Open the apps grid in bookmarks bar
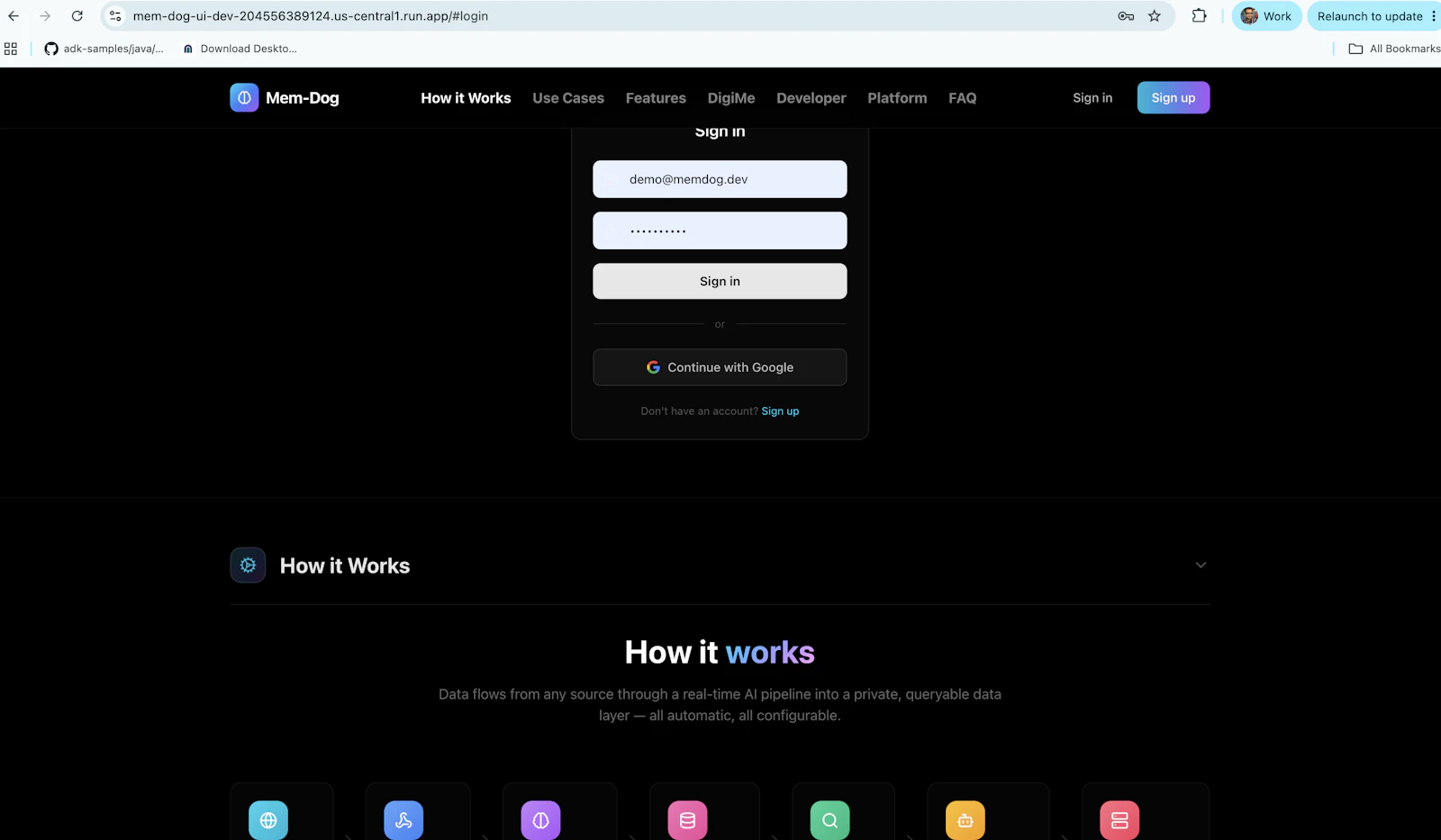The height and width of the screenshot is (840, 1441). click(11, 49)
